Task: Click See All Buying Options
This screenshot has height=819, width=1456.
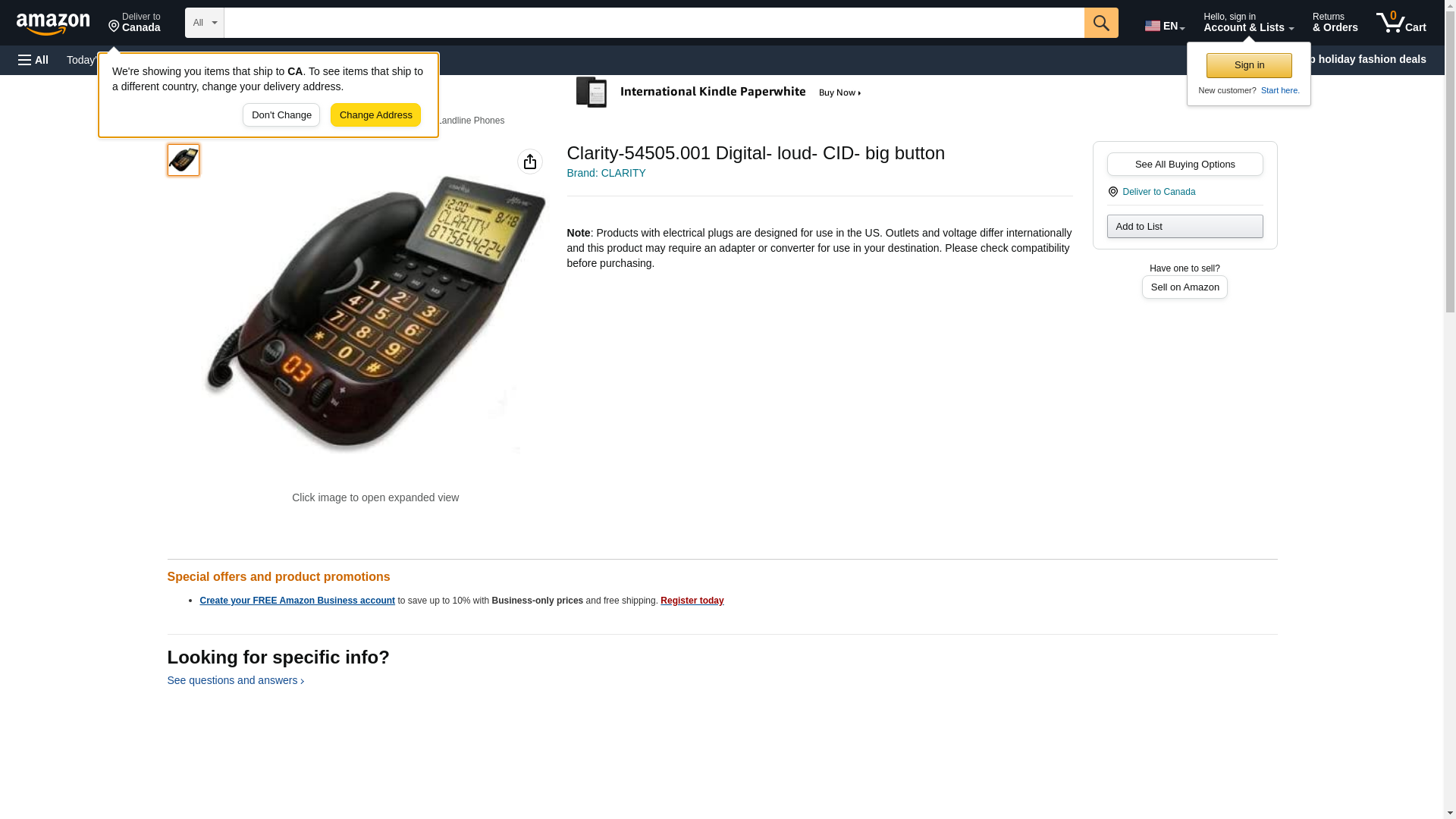Action: coord(1185,165)
